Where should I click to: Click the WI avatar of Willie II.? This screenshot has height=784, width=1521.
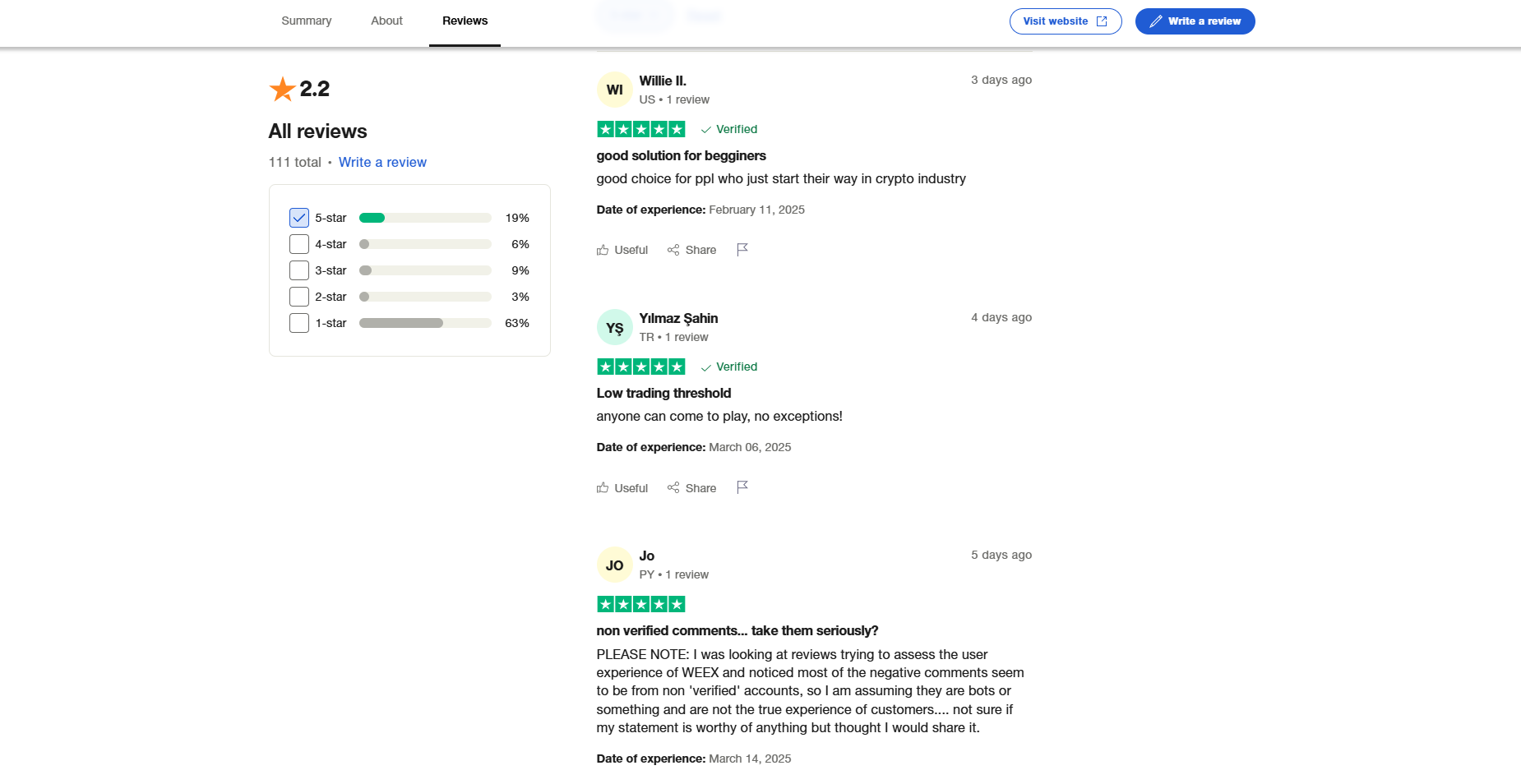point(614,90)
